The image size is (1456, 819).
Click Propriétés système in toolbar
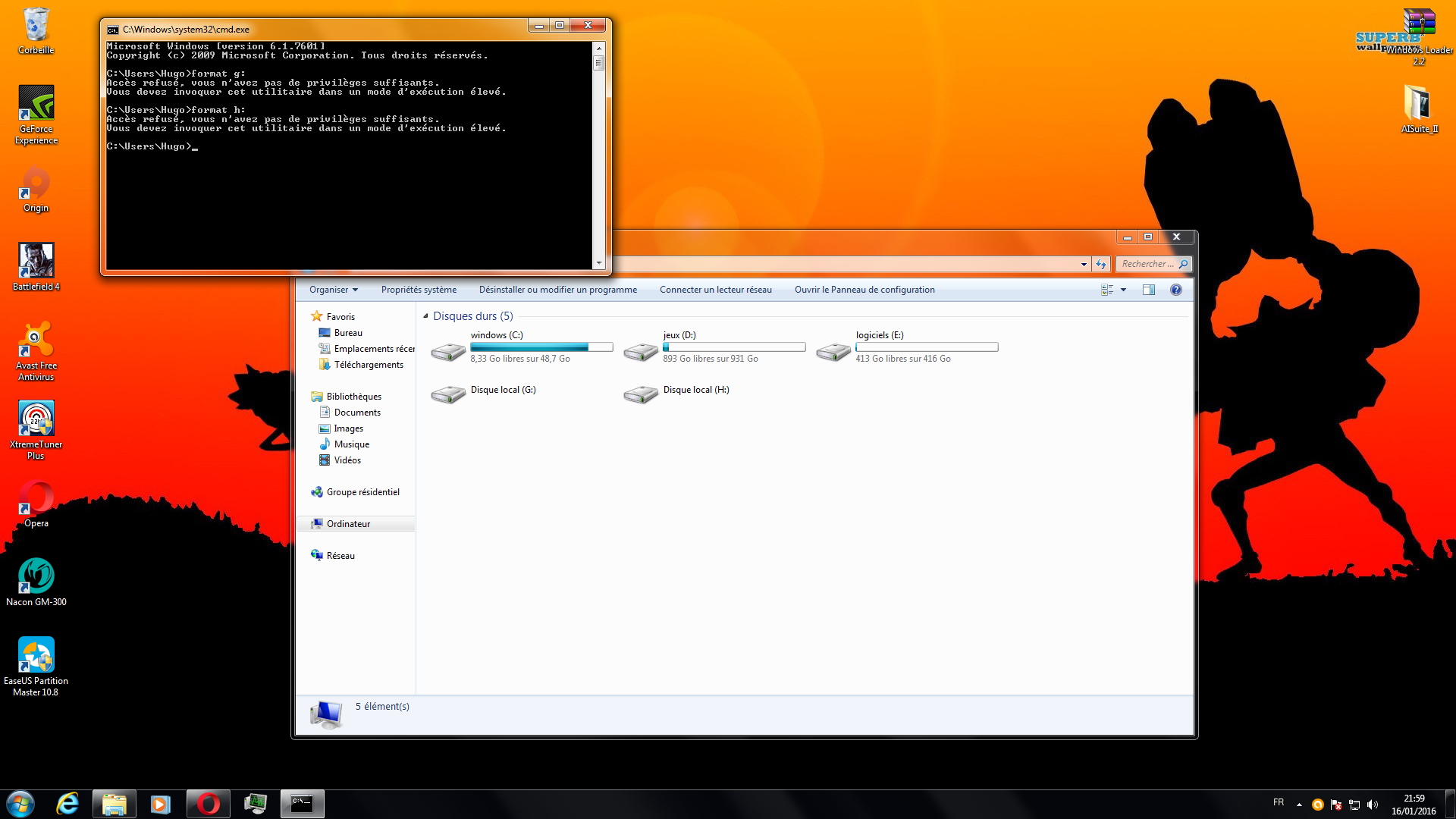(419, 290)
